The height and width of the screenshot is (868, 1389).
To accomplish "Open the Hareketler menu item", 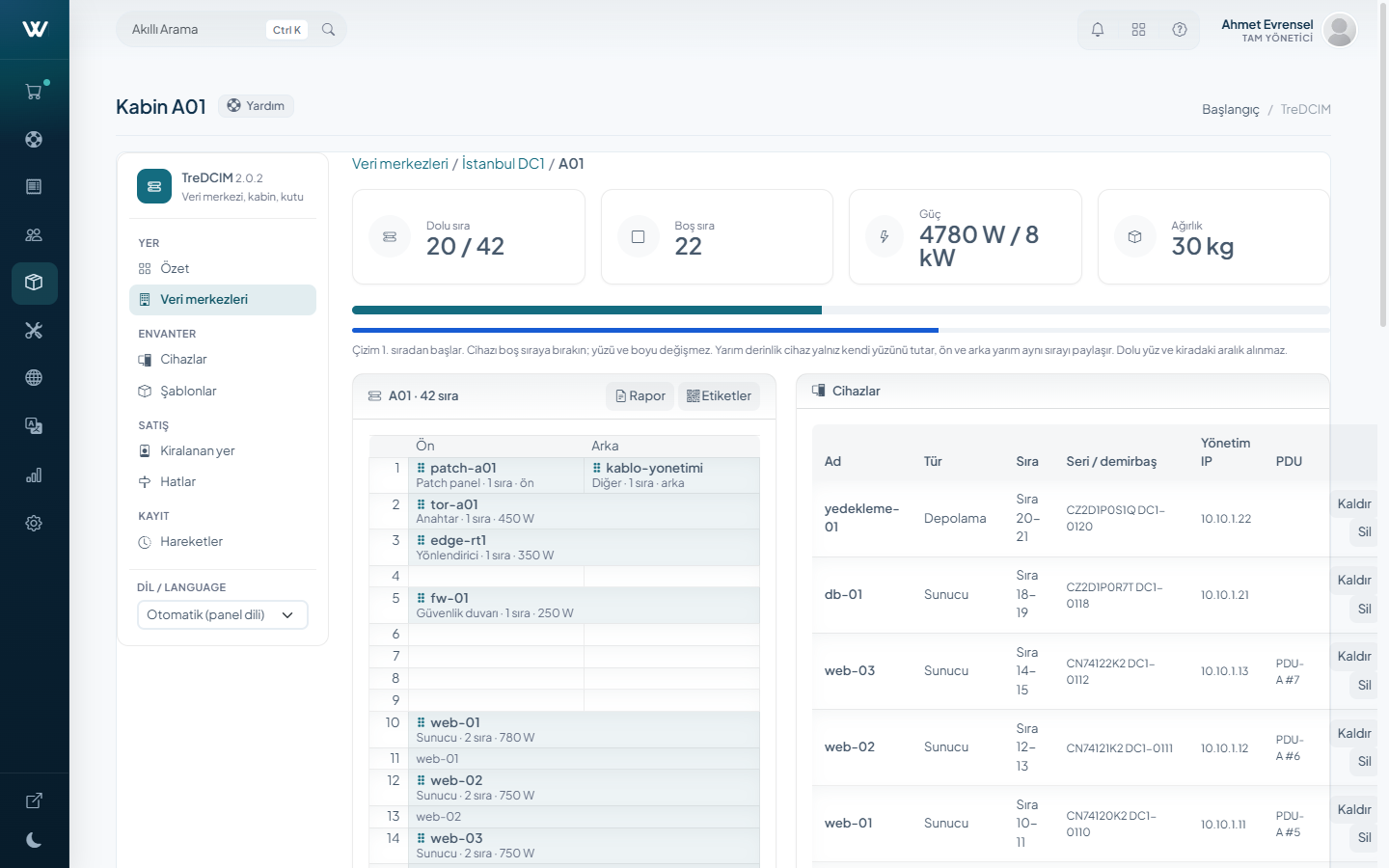I will click(x=223, y=541).
